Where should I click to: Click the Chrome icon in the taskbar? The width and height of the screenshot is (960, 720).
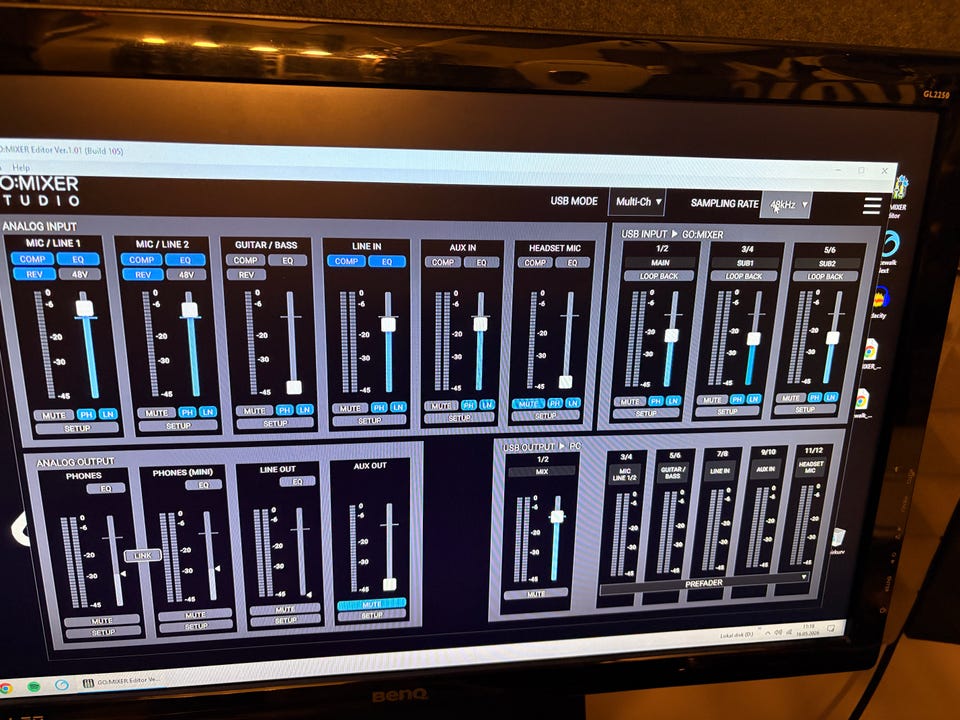click(x=6, y=689)
